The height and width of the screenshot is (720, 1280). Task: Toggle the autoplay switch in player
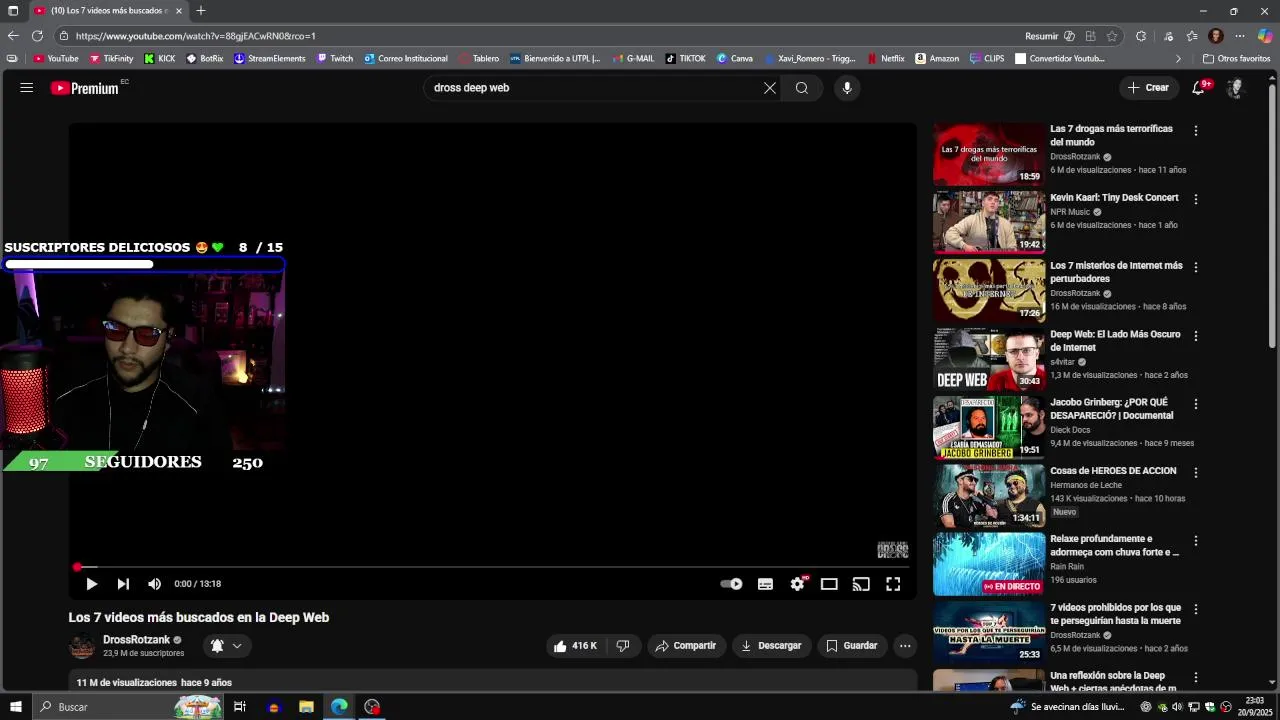point(731,584)
